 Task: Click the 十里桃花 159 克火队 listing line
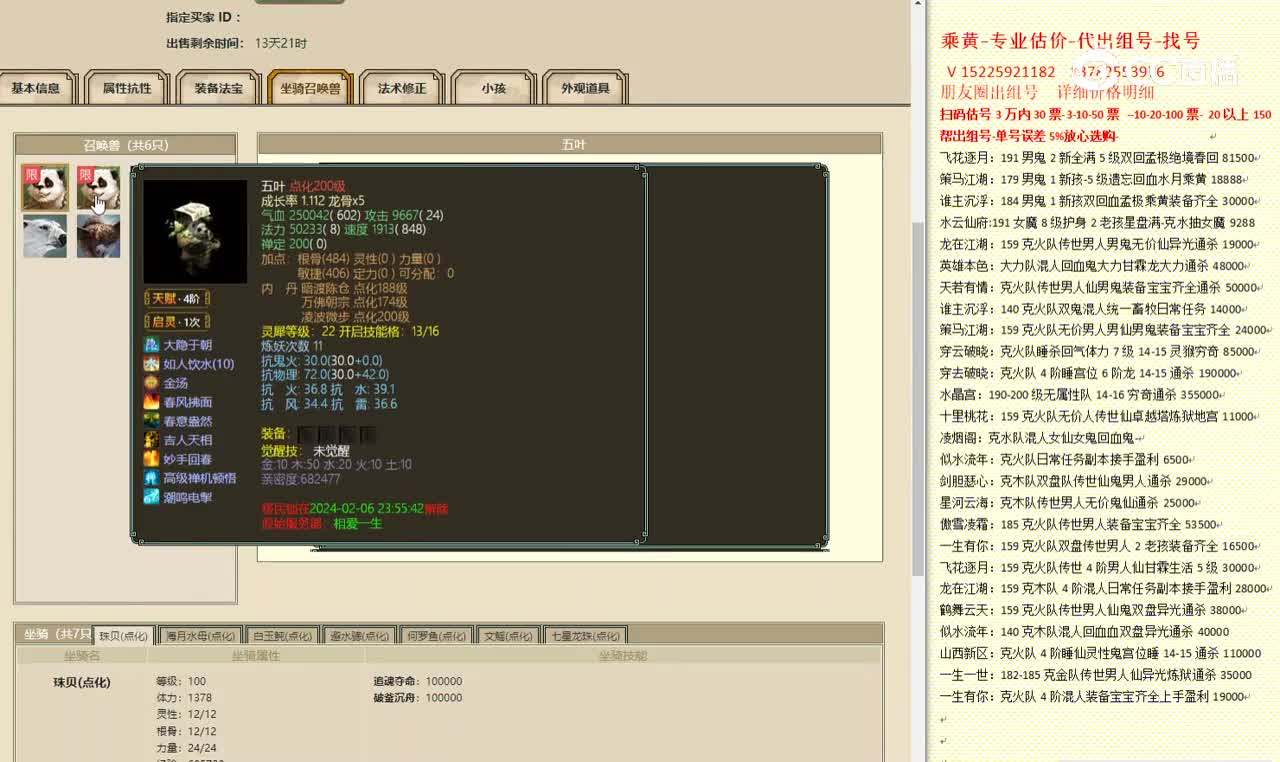pos(1098,416)
